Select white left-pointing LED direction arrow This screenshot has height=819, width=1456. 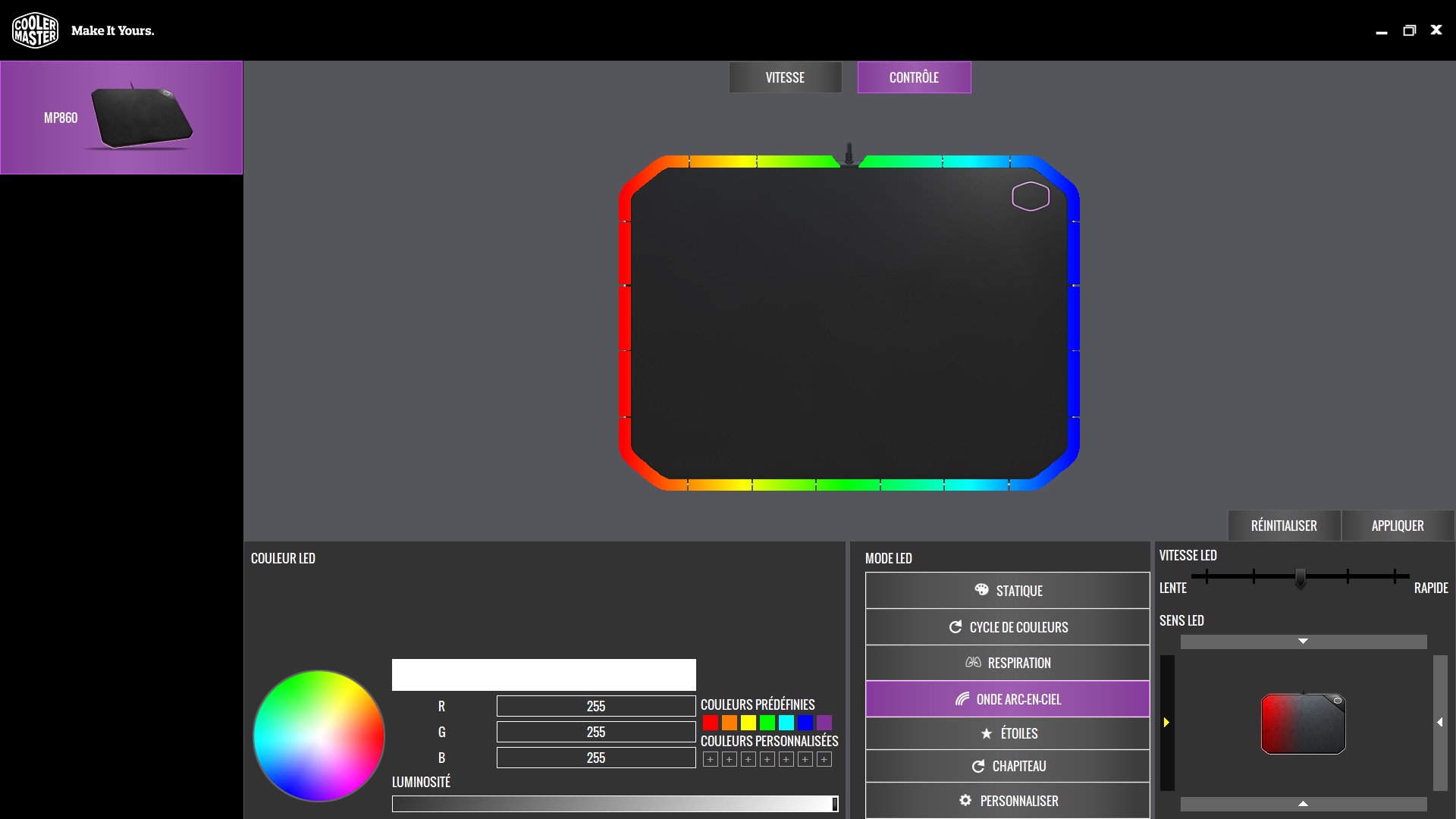point(1439,723)
